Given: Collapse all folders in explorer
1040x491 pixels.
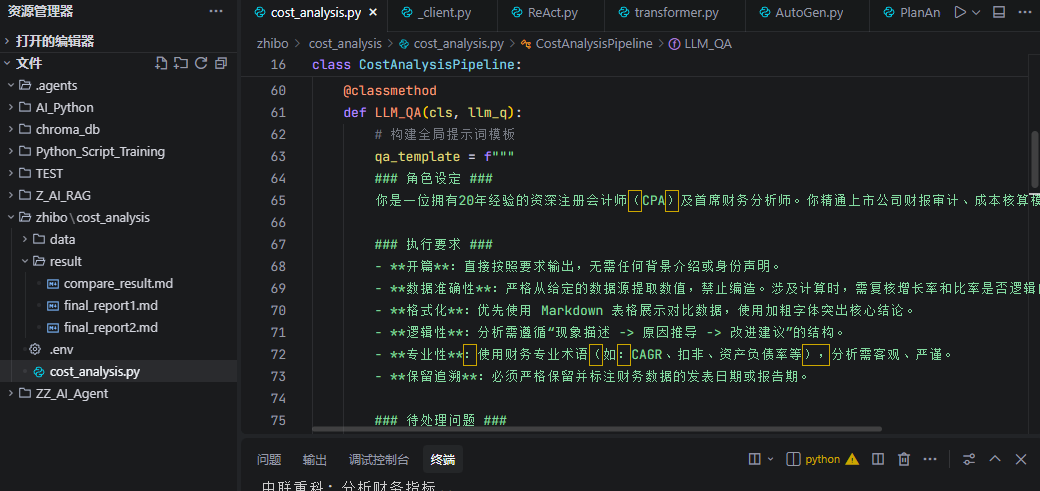Looking at the screenshot, I should pyautogui.click(x=221, y=63).
